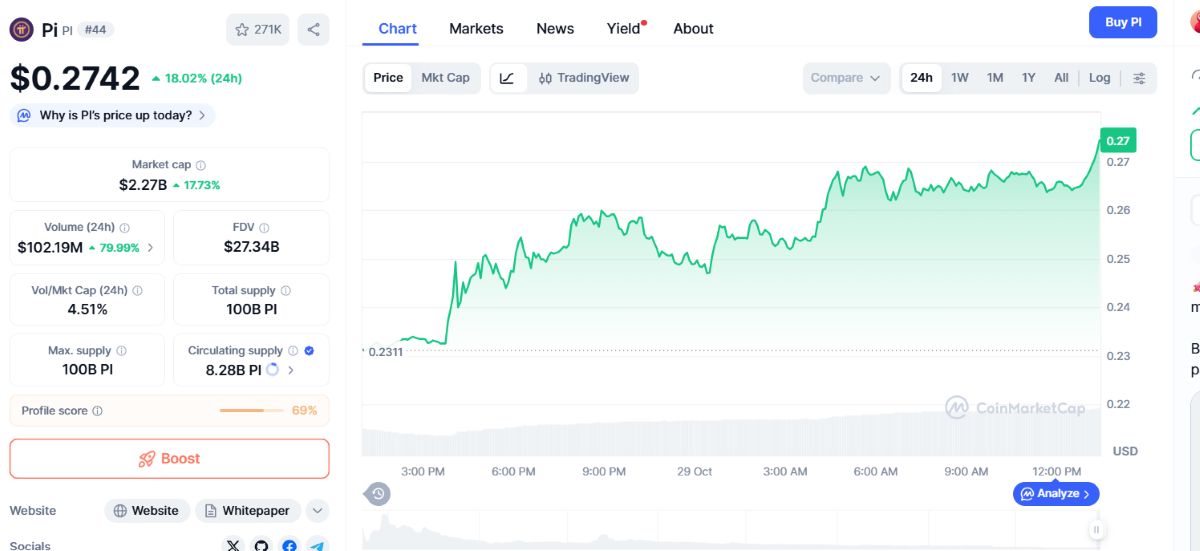Open the Markets tab
Screen dimensions: 1200x551
click(x=476, y=28)
